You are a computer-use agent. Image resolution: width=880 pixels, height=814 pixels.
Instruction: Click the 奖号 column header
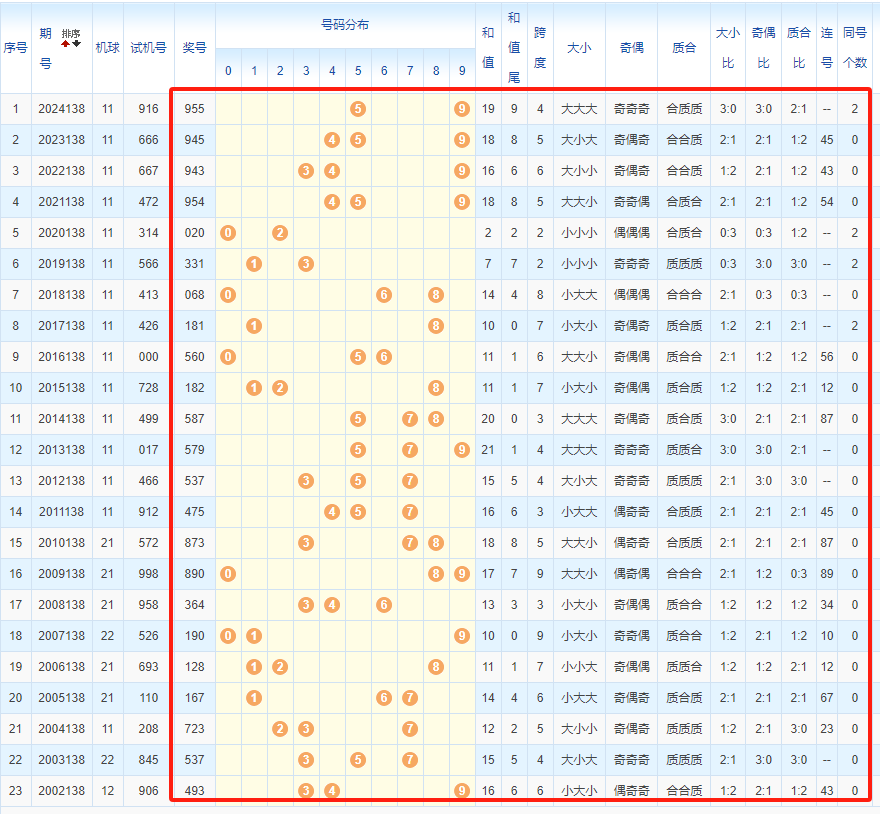click(195, 48)
